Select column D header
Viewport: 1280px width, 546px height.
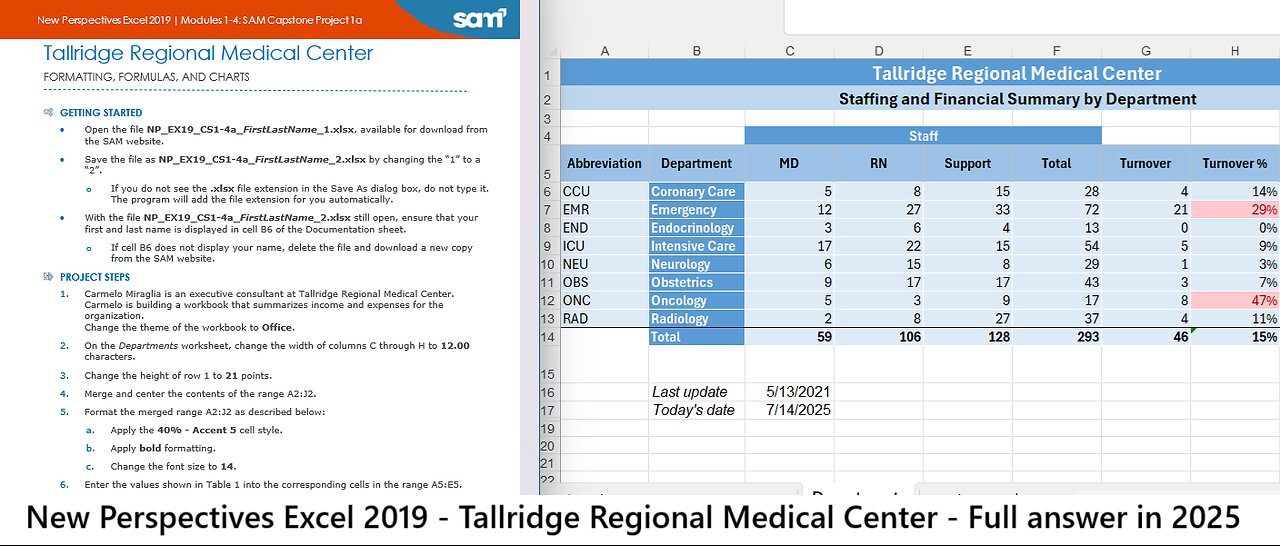(x=878, y=51)
